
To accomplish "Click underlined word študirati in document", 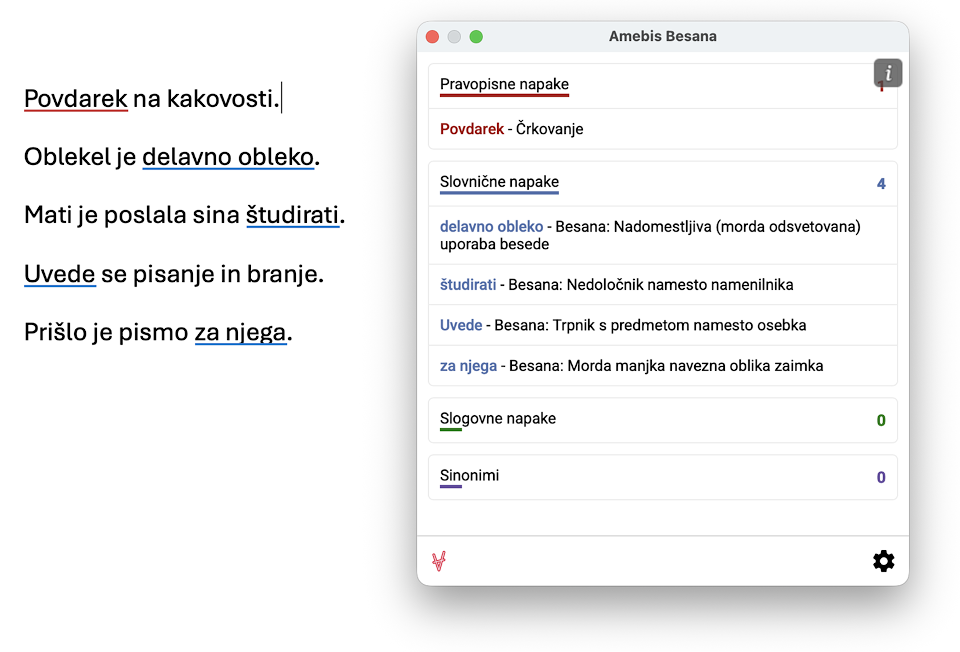I will click(x=293, y=215).
